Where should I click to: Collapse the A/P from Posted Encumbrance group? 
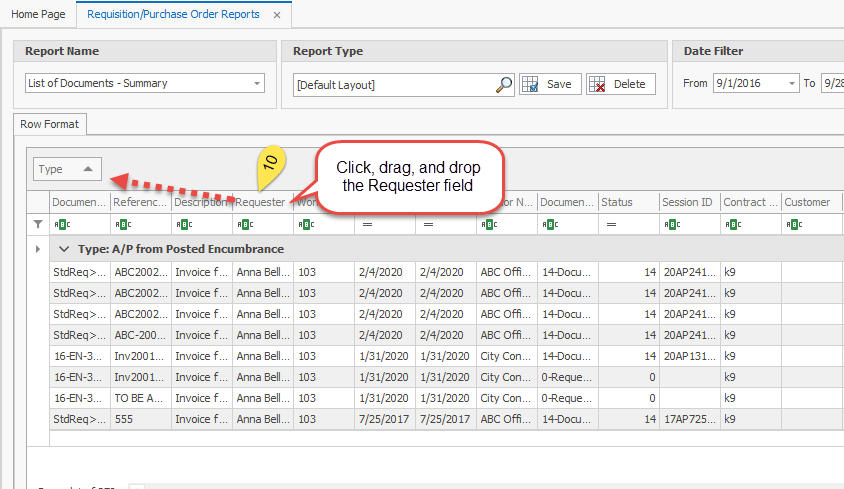[64, 249]
